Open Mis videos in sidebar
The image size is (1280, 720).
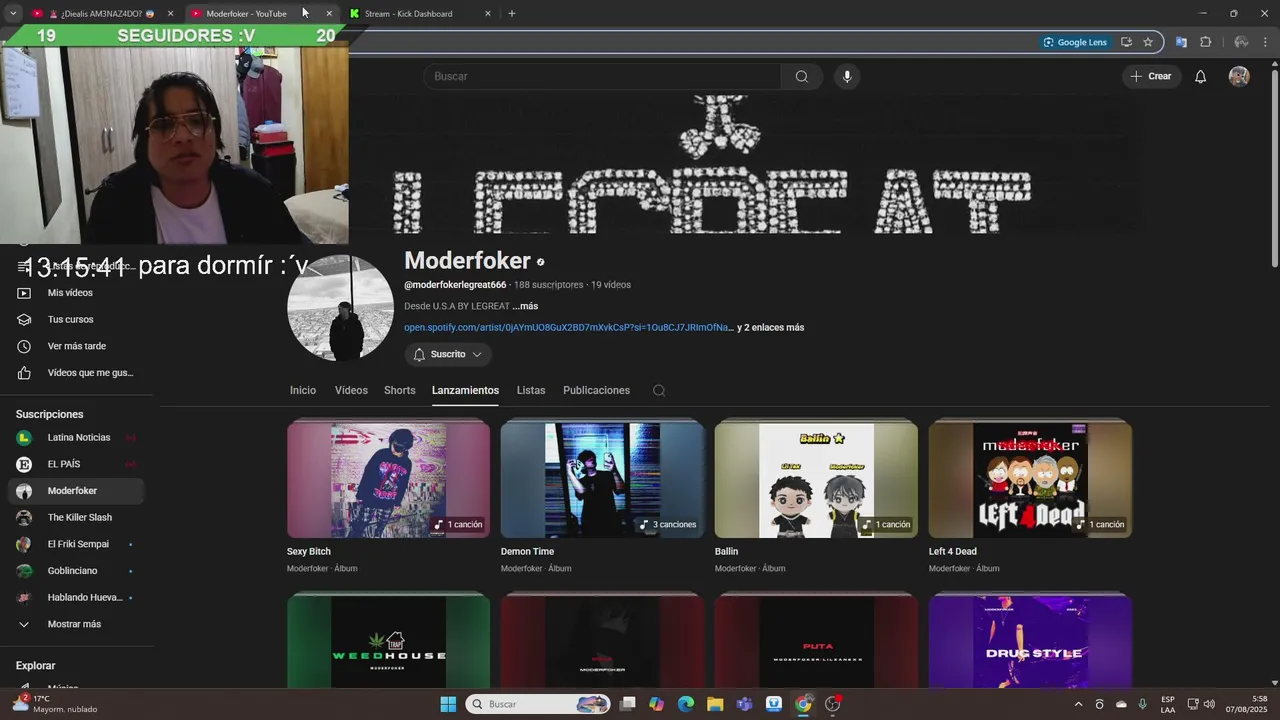point(77,293)
